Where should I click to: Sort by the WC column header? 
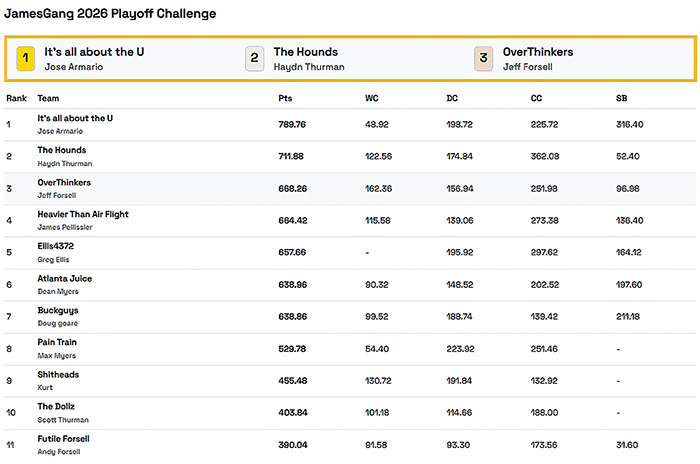[371, 98]
